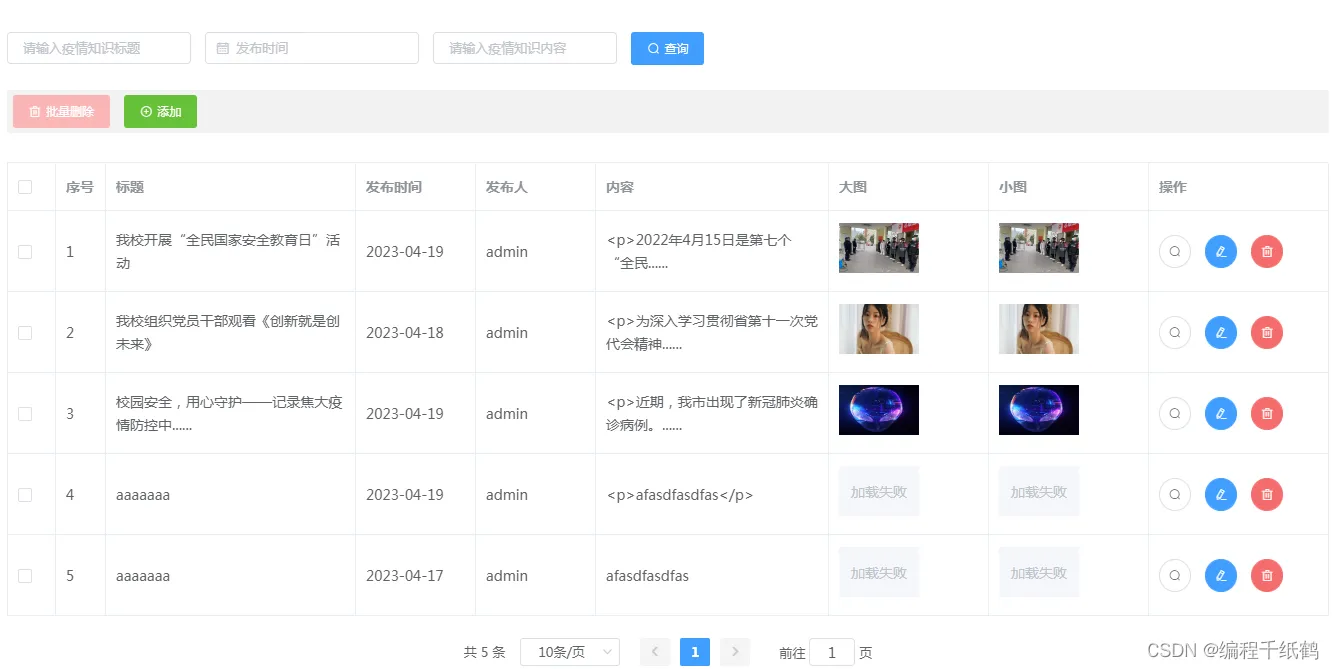1334x669 pixels.
Task: Click the 共 5 条 total count
Action: pos(485,652)
